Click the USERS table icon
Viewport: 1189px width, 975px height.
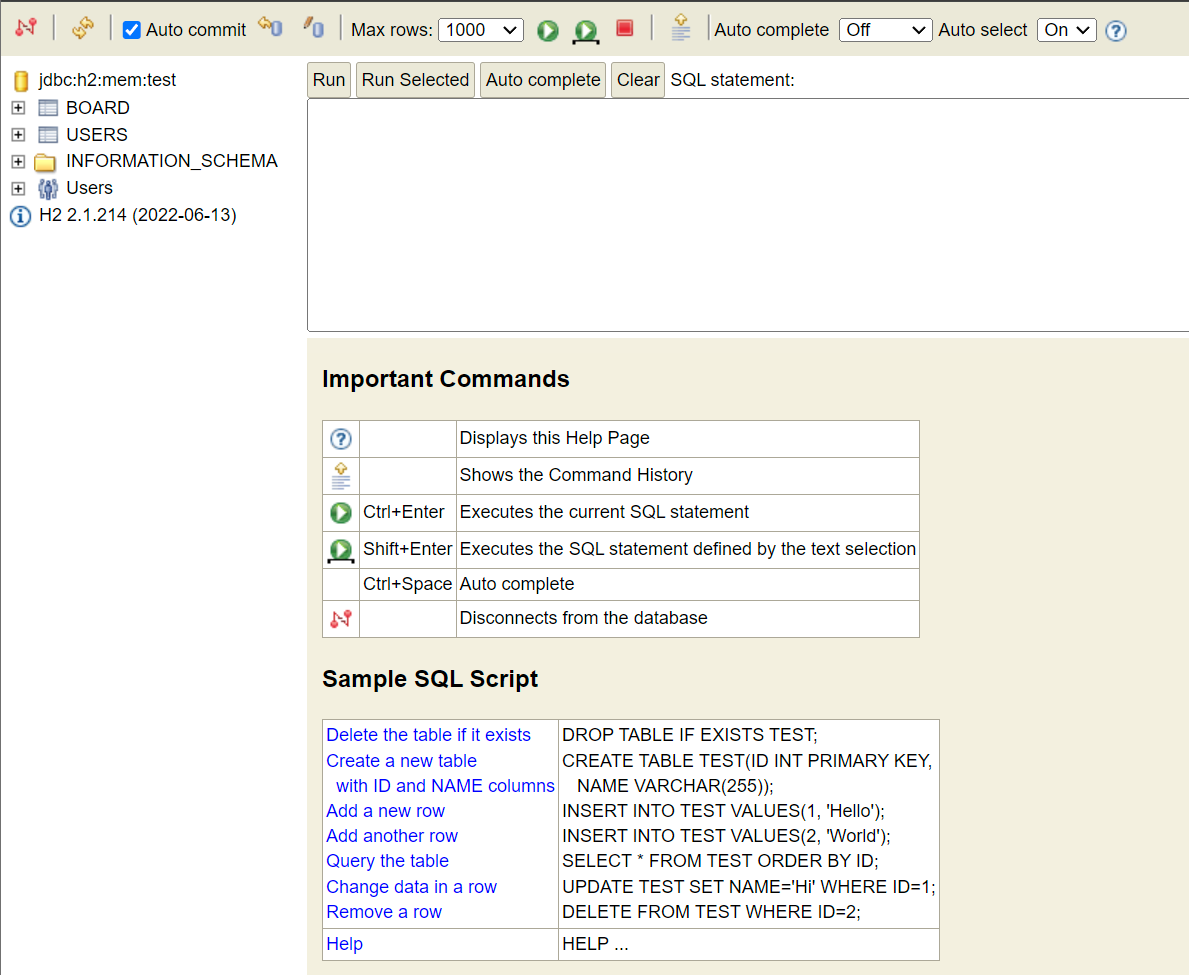point(48,135)
